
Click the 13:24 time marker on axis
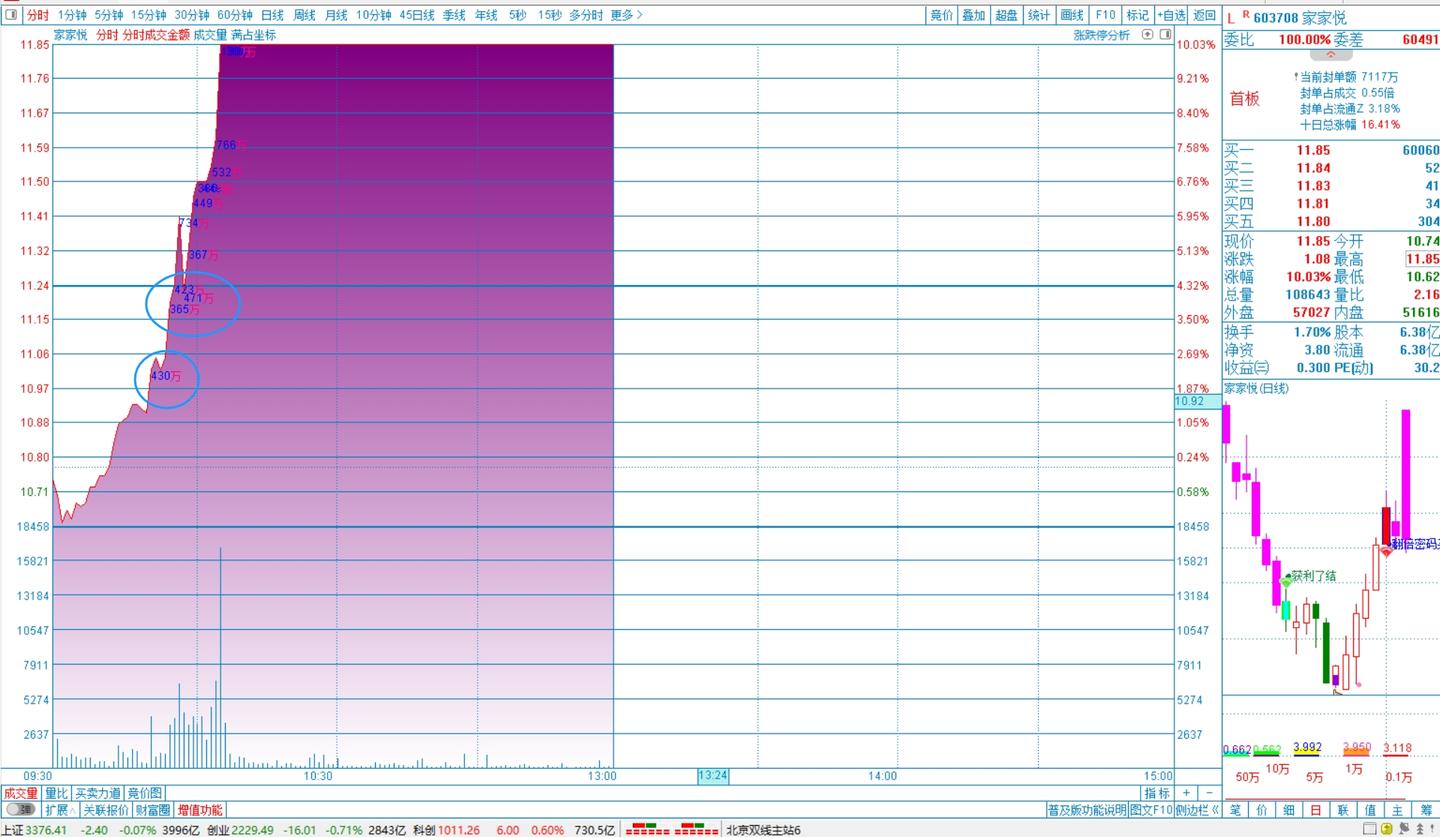[713, 776]
